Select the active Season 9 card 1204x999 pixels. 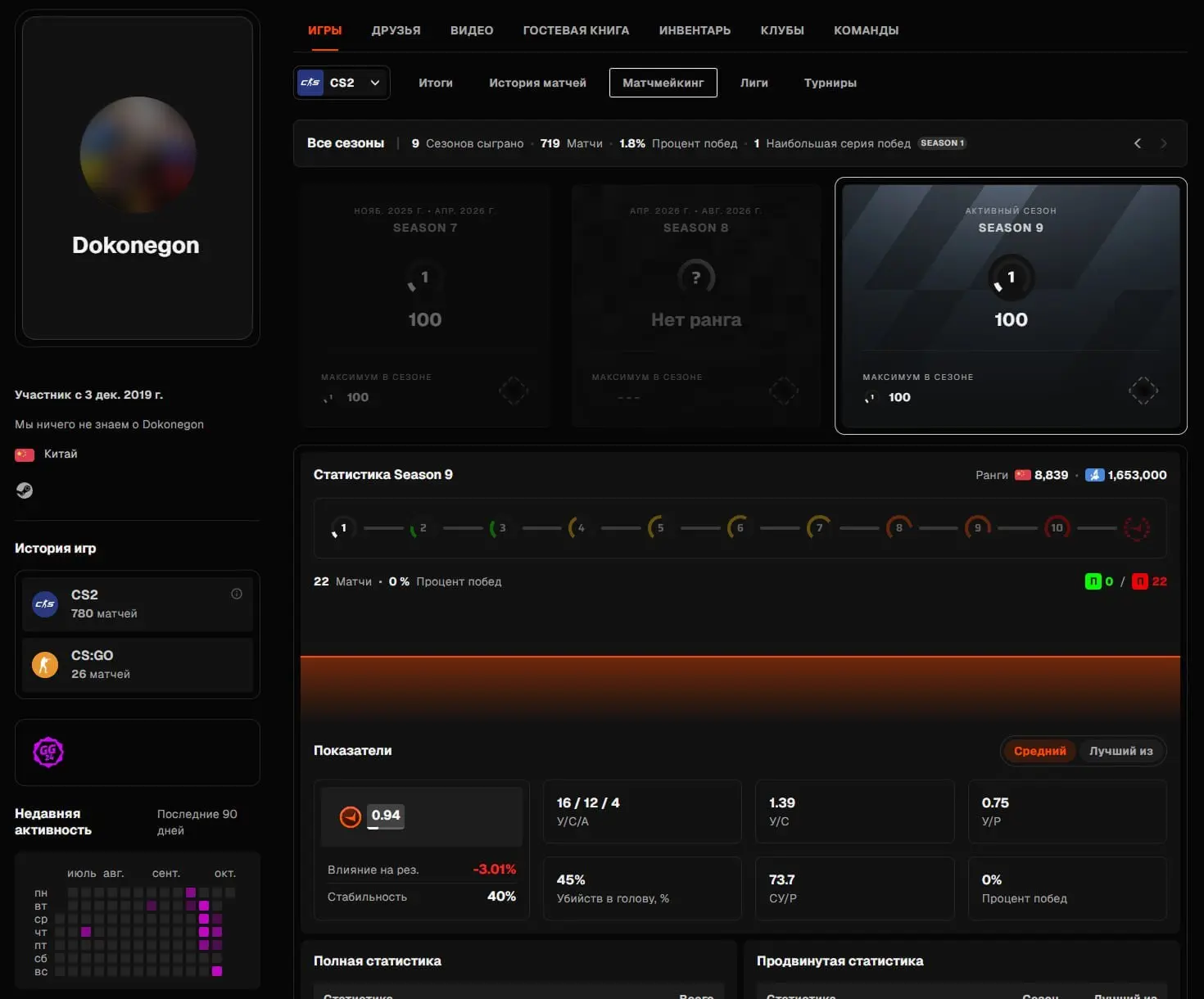1011,305
